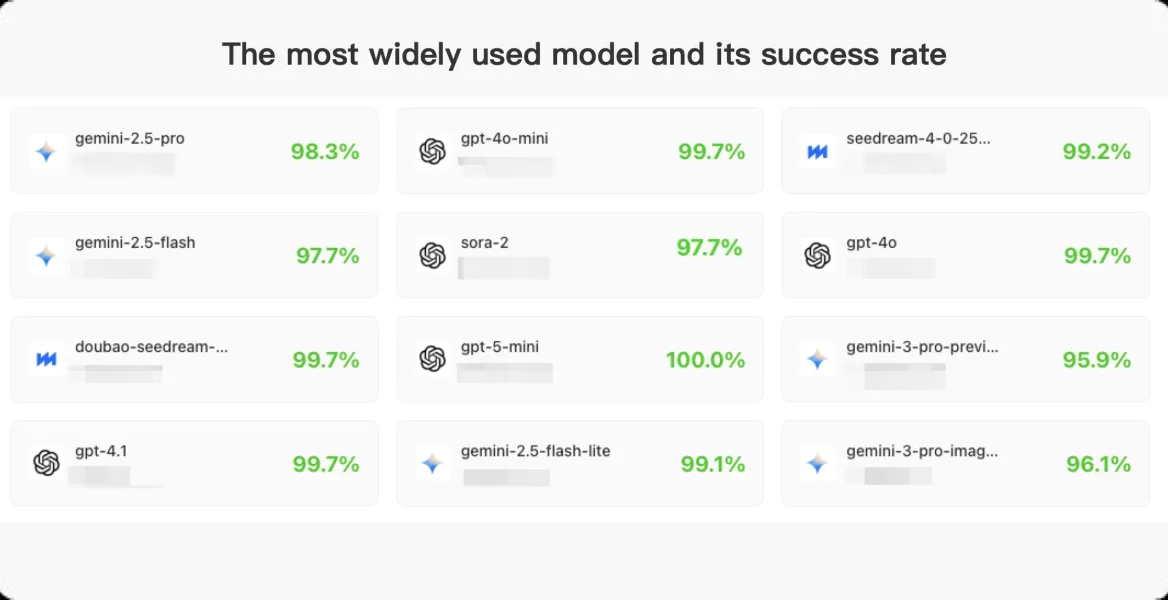Click the 95.9% rate beside gemini-3-pro-preview
This screenshot has width=1168, height=600.
(x=1097, y=359)
